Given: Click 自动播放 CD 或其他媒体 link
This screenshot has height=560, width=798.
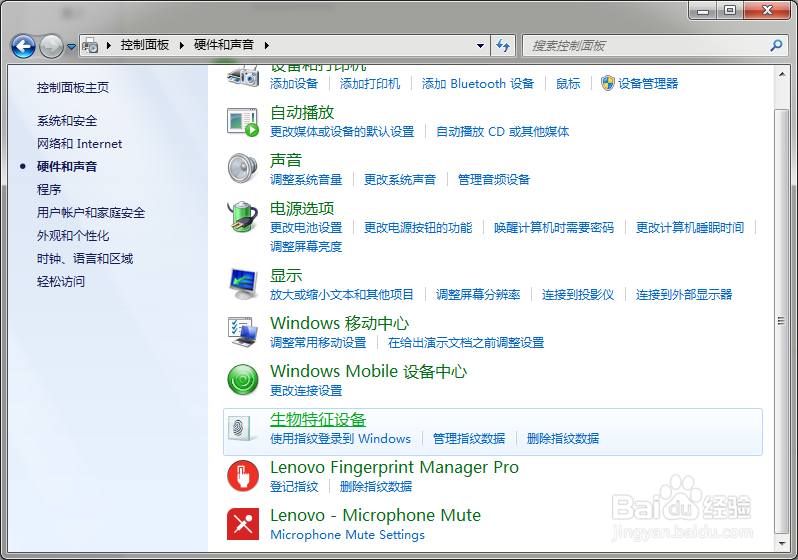Looking at the screenshot, I should (502, 132).
